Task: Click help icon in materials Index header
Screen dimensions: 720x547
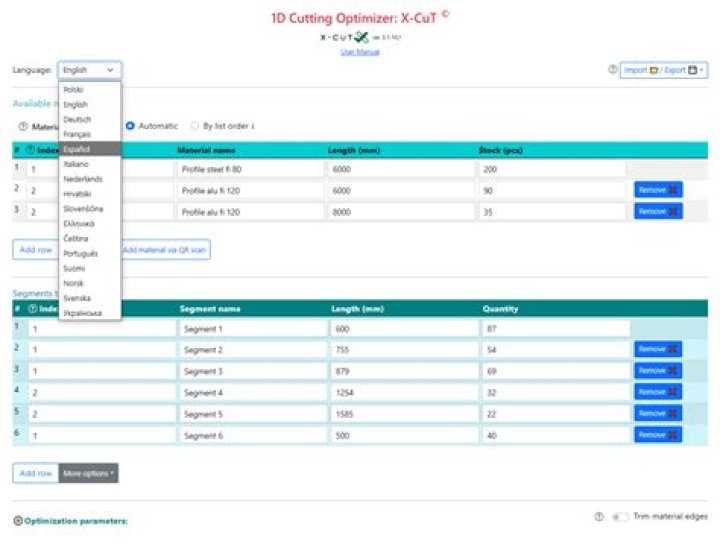Action: pos(31,150)
